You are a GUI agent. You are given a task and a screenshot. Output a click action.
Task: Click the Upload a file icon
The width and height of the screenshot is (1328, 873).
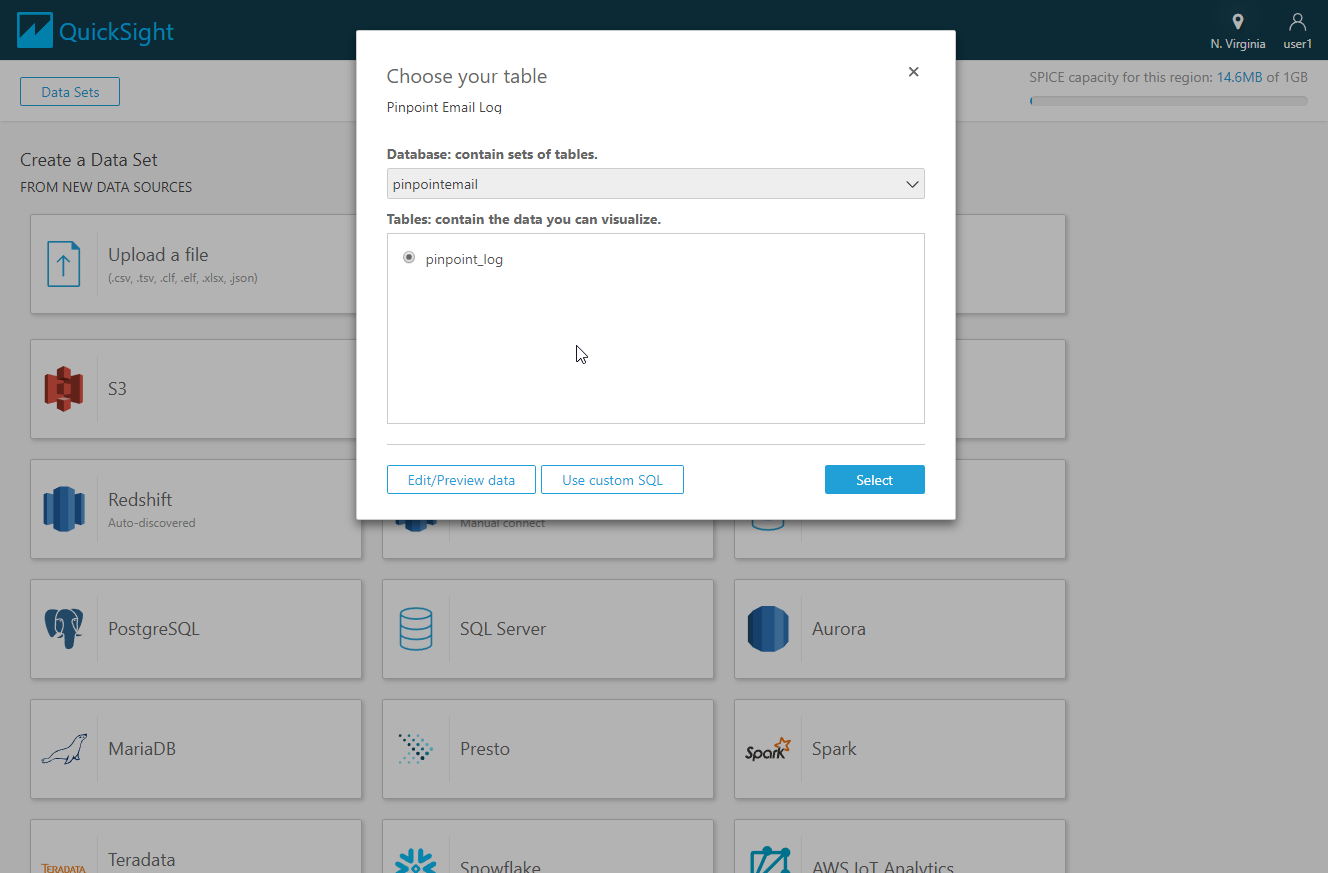[x=64, y=264]
